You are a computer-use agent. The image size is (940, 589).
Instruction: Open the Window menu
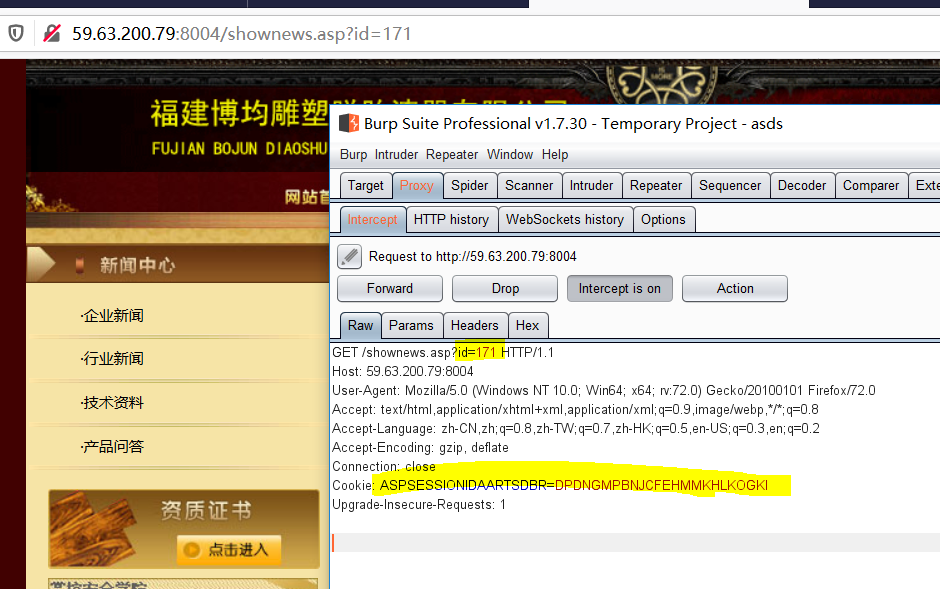pos(510,155)
